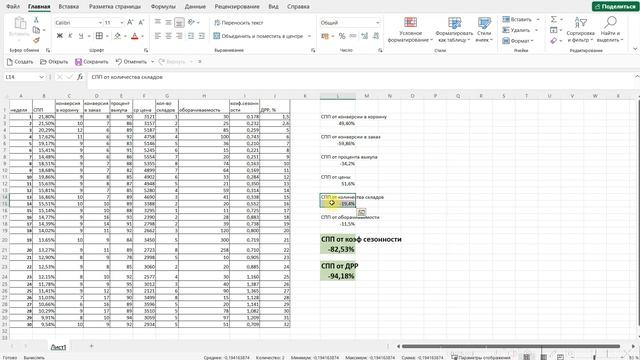640x360 pixels.
Task: Toggle bold formatting (Ж)
Action: pyautogui.click(x=60, y=36)
